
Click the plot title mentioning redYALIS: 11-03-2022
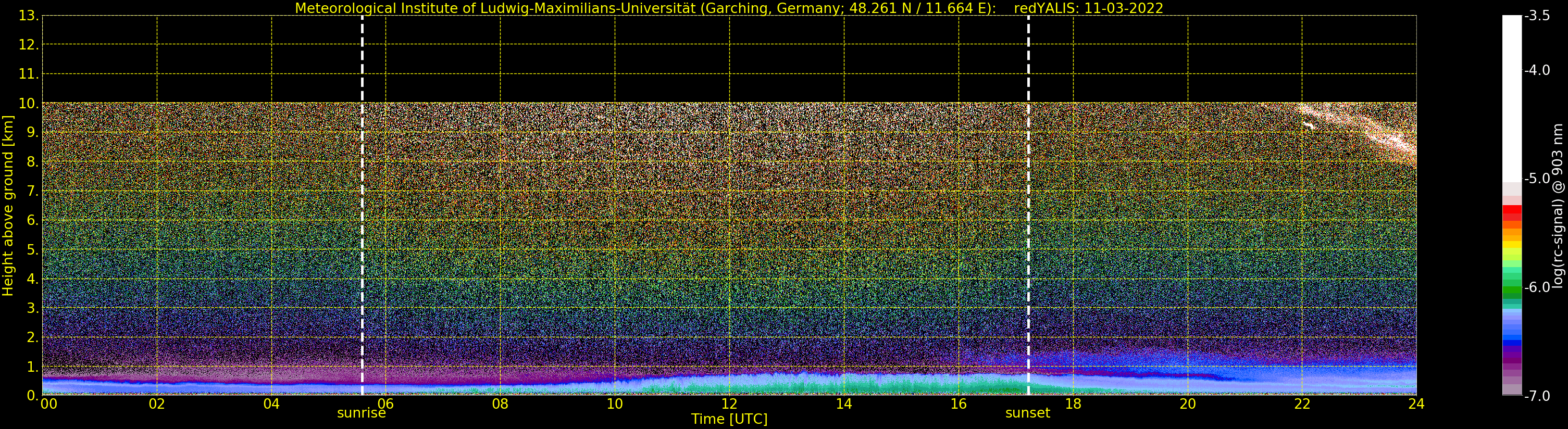729,8
